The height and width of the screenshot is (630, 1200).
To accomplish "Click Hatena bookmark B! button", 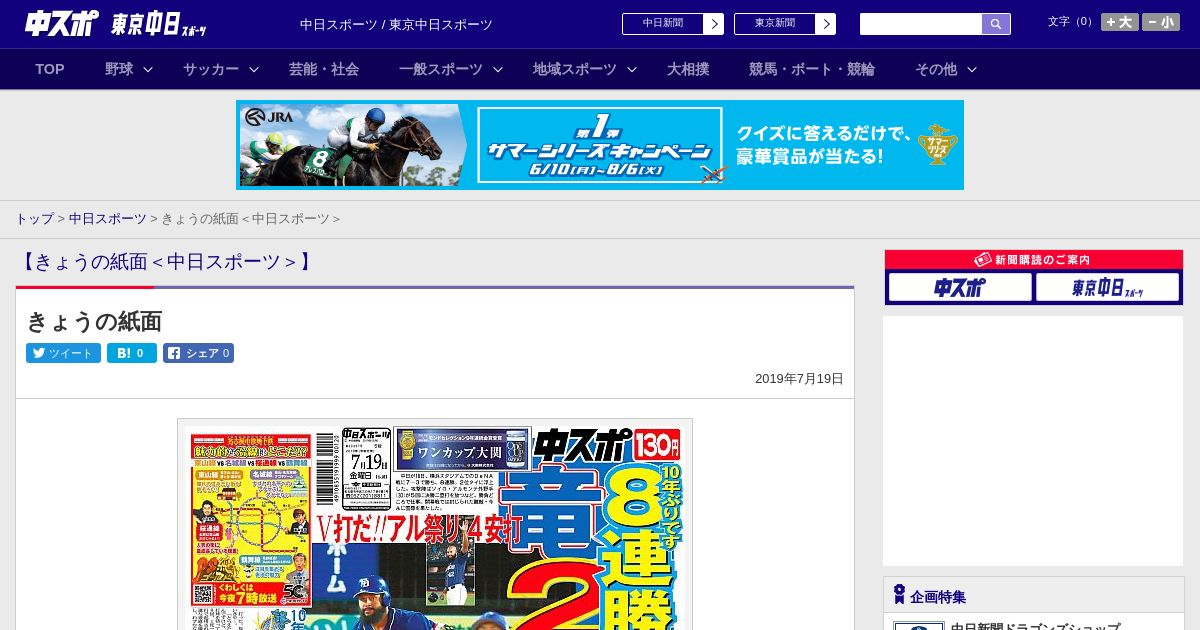I will (x=132, y=353).
